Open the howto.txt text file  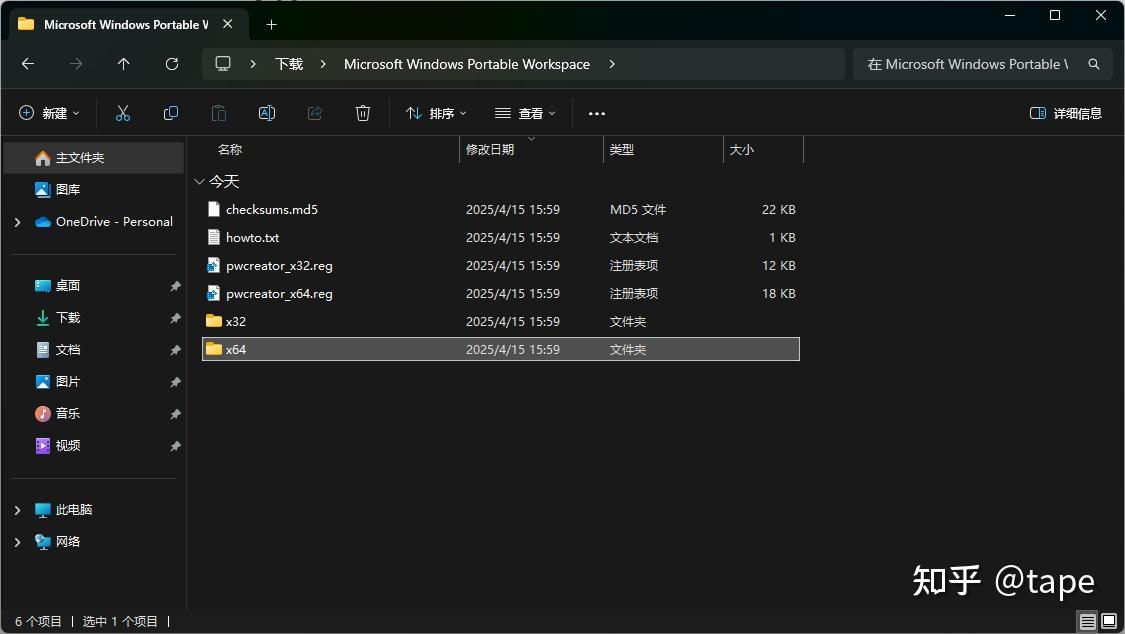[252, 237]
